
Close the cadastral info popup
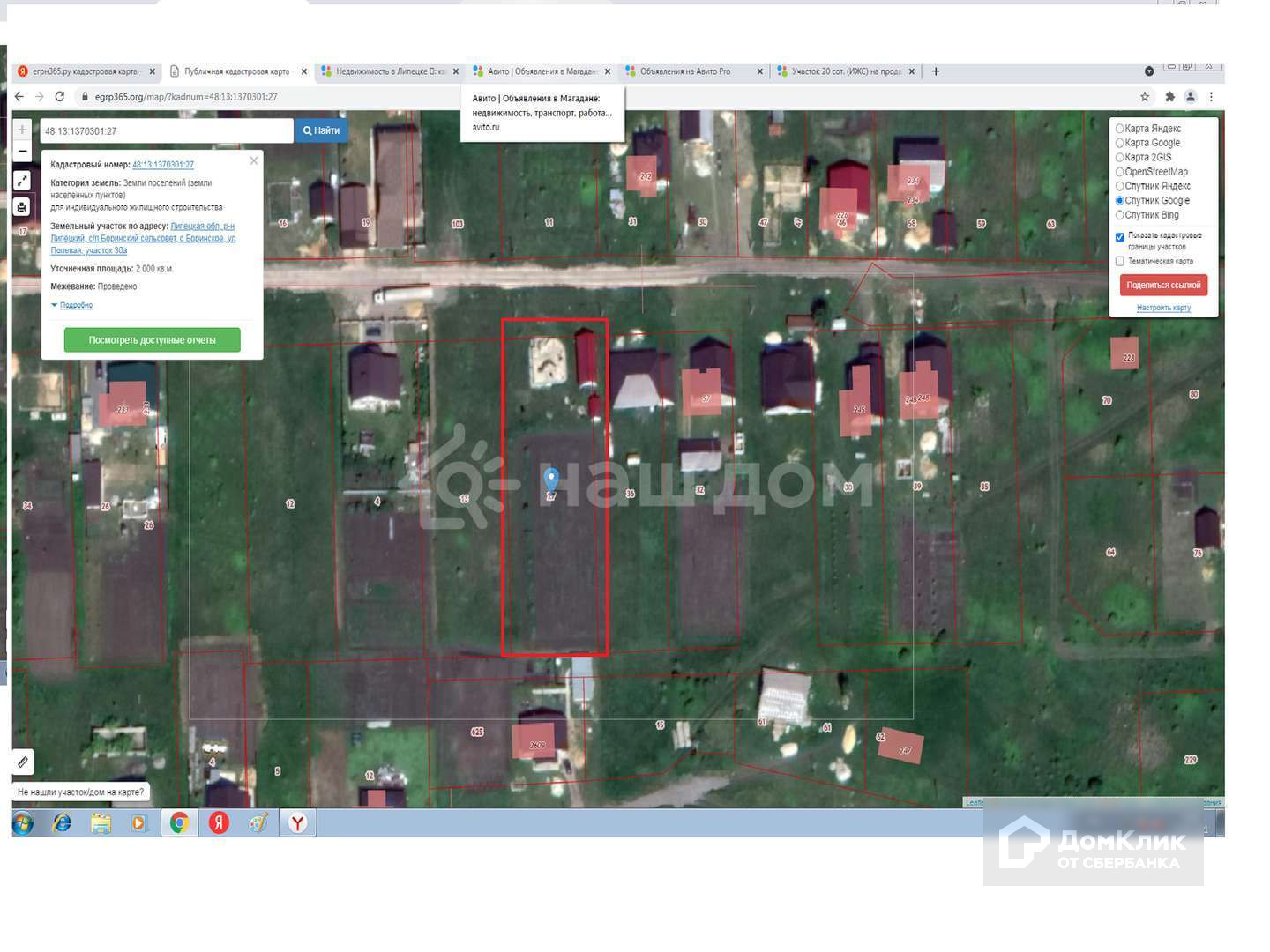pos(254,160)
